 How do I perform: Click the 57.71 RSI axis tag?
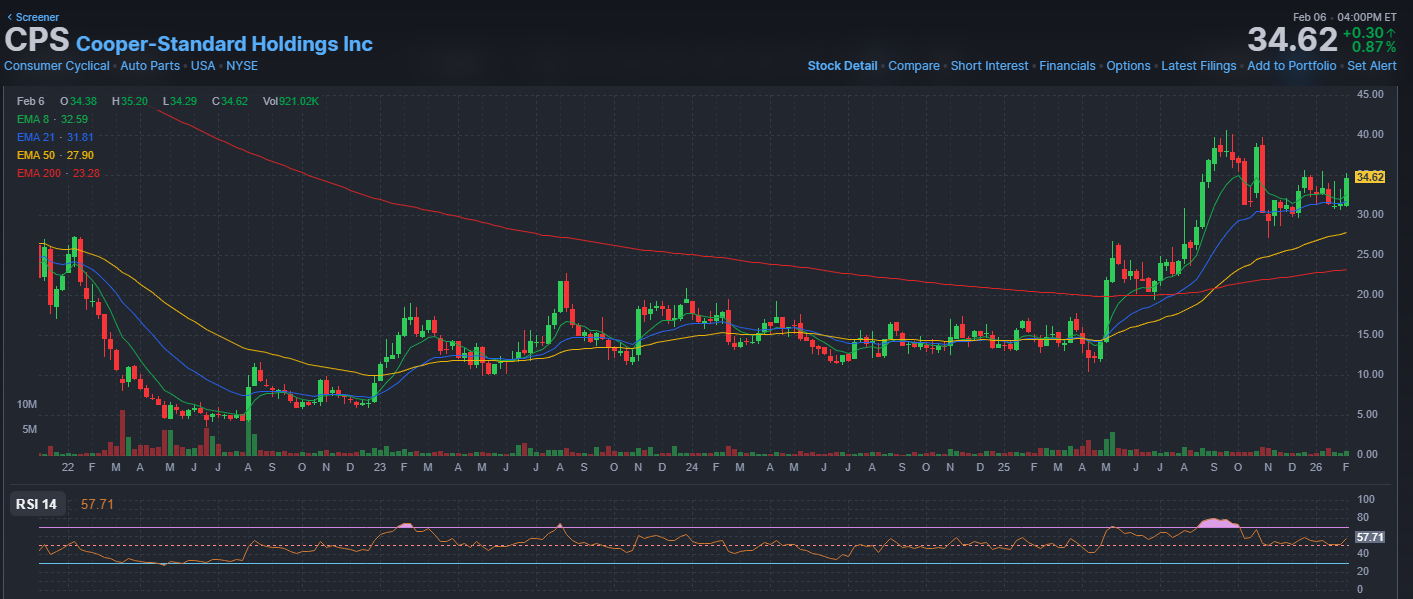coord(1370,537)
